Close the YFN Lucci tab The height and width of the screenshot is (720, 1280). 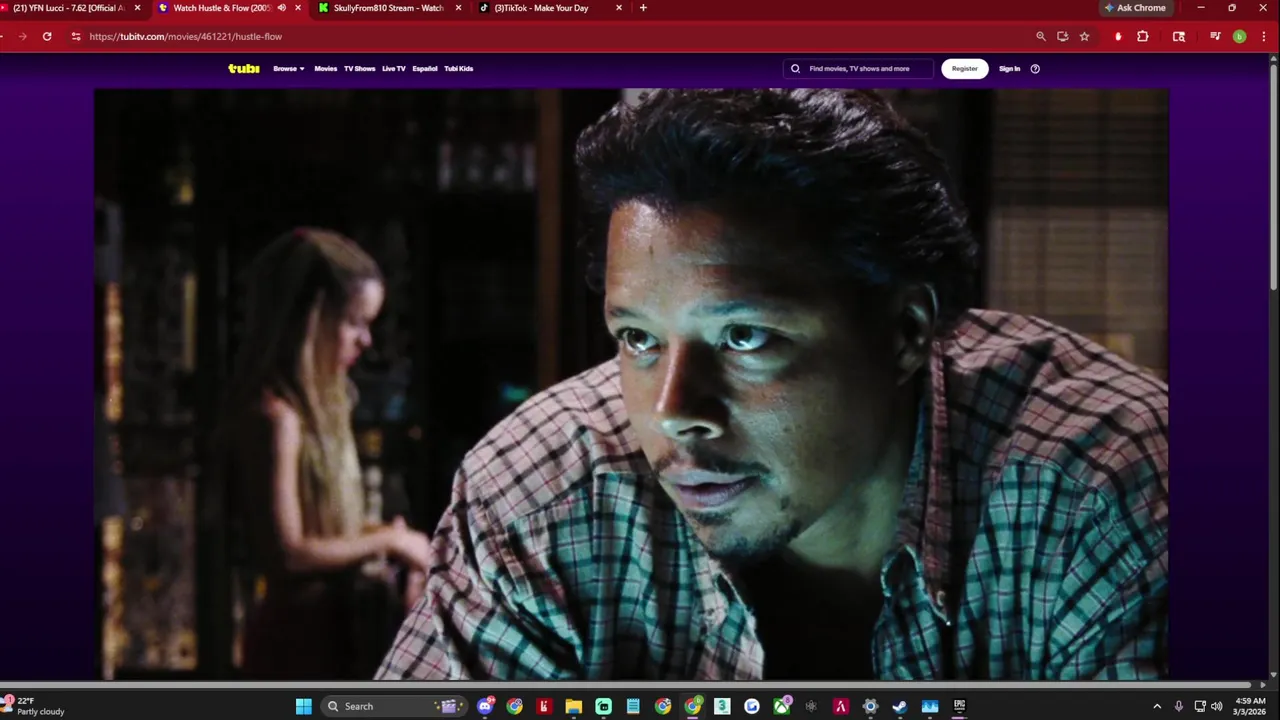pos(138,8)
